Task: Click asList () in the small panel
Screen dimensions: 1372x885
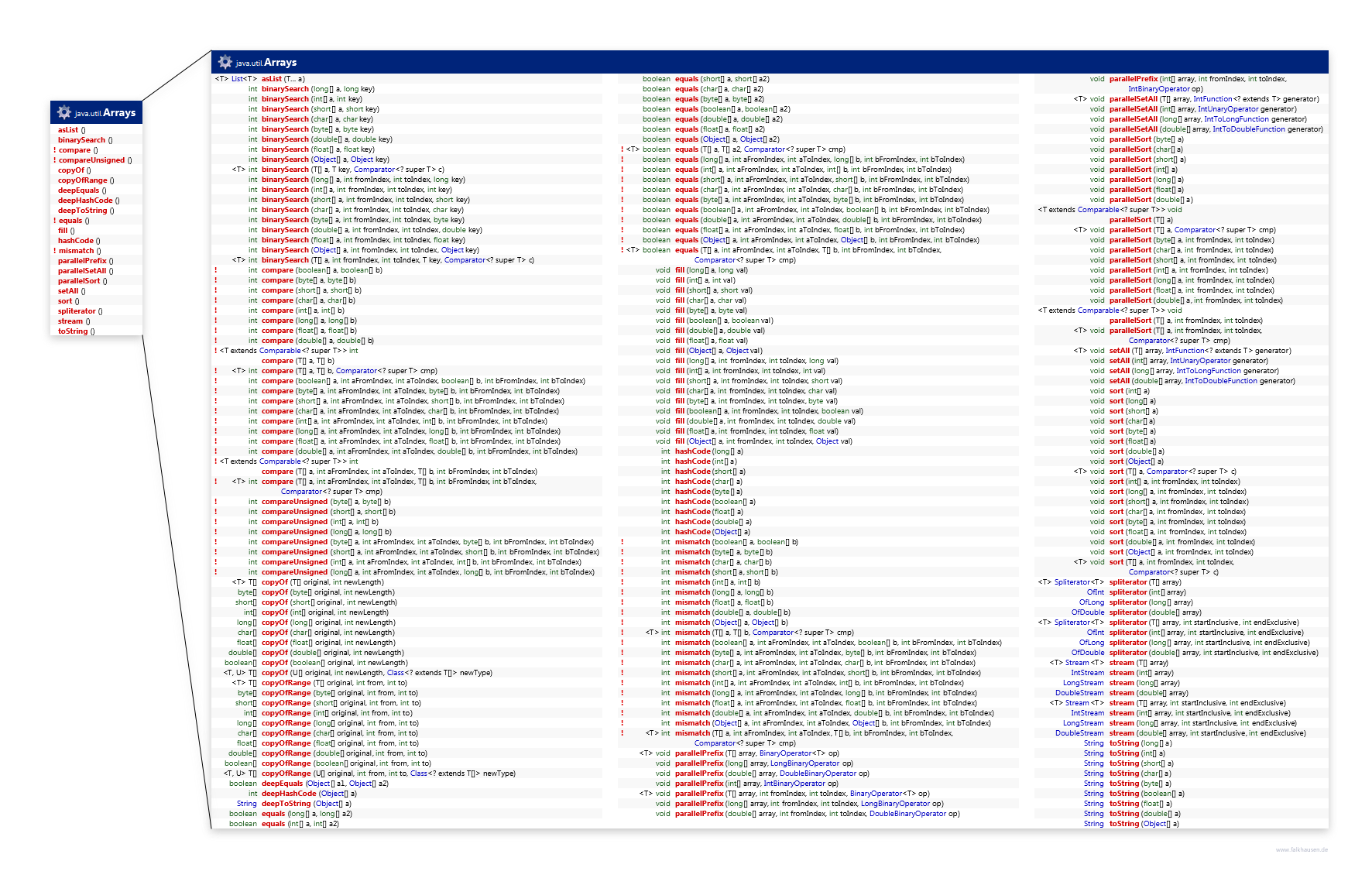Action: (72, 130)
